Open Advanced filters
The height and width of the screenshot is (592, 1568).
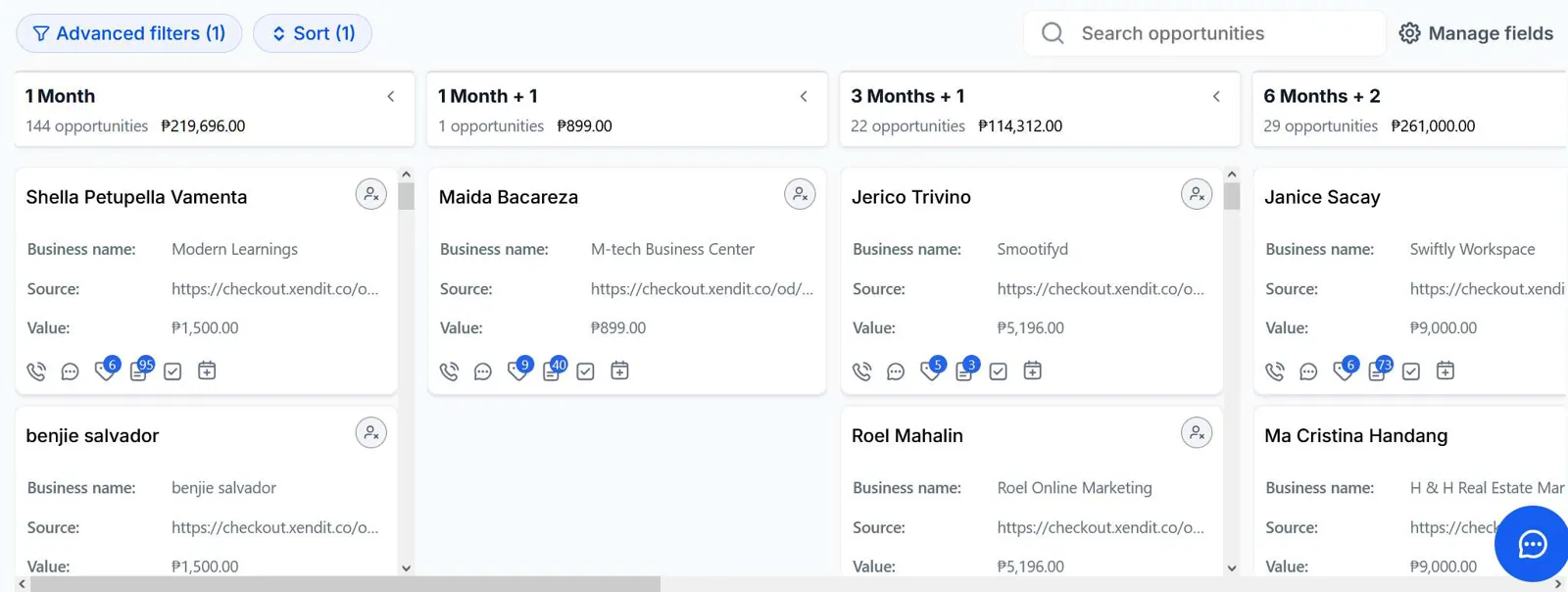[x=128, y=33]
